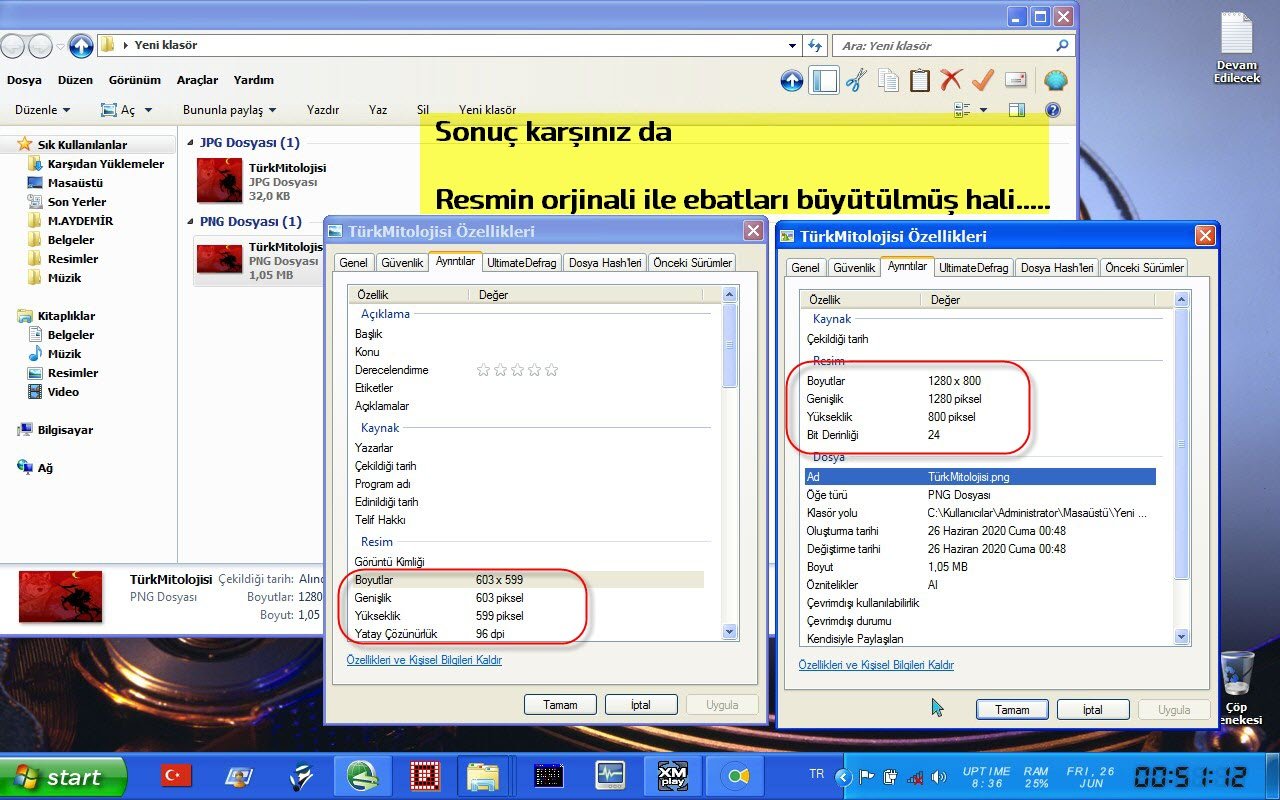The image size is (1280, 800).
Task: Click the envelope Mail icon in toolbar
Action: [x=1016, y=80]
